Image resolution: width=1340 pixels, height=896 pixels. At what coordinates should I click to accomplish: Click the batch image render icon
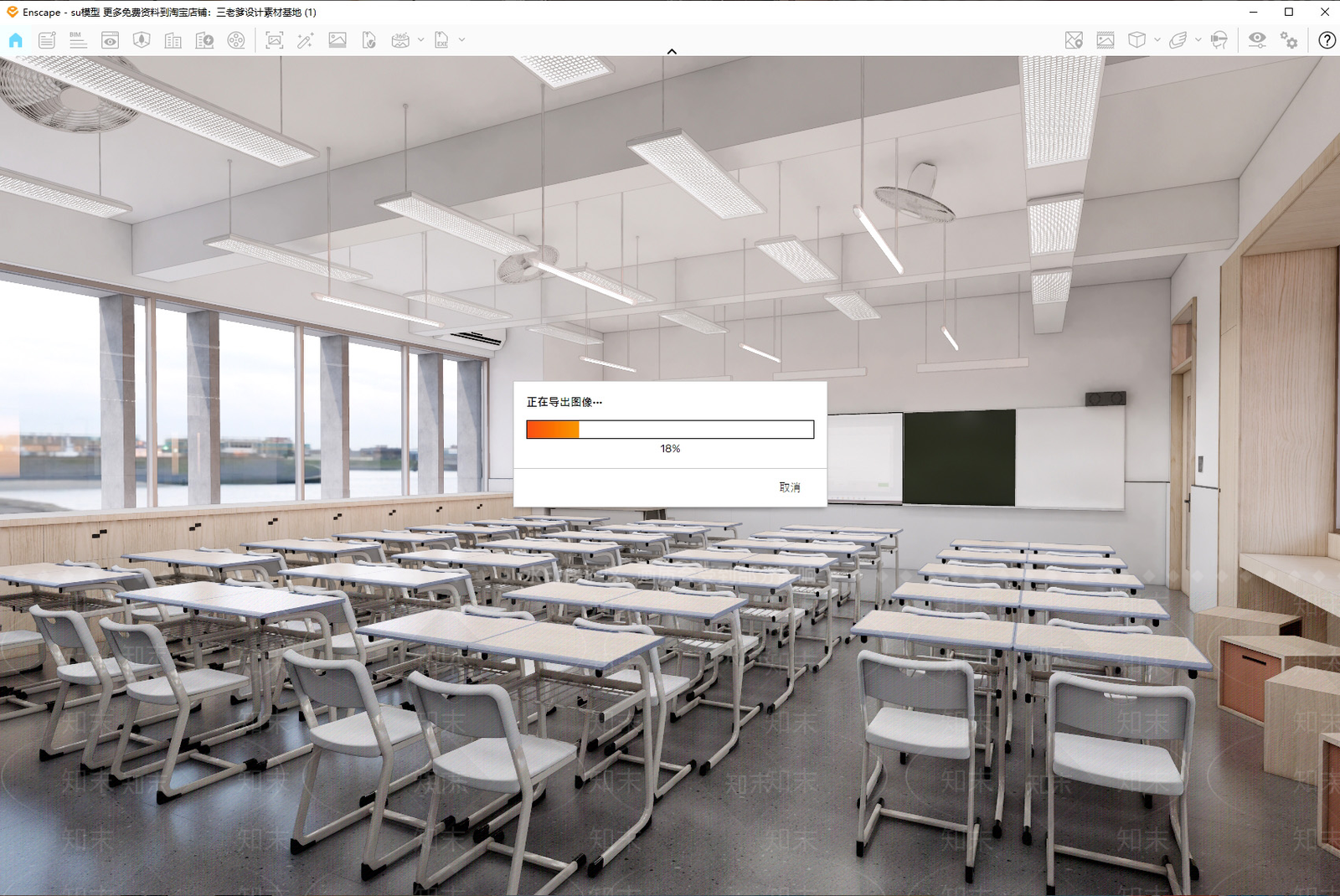338,40
